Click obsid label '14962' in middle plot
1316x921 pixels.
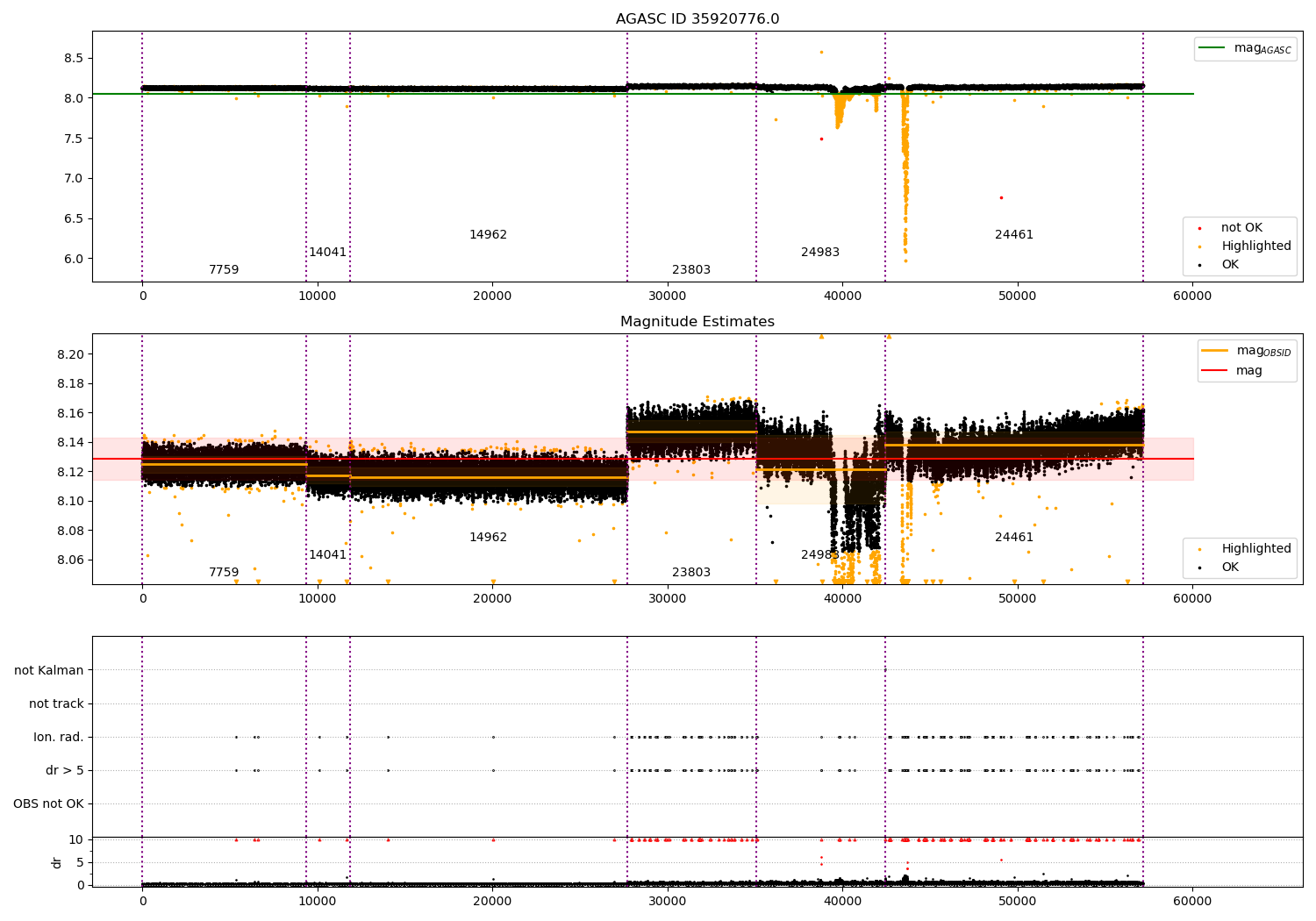click(488, 538)
